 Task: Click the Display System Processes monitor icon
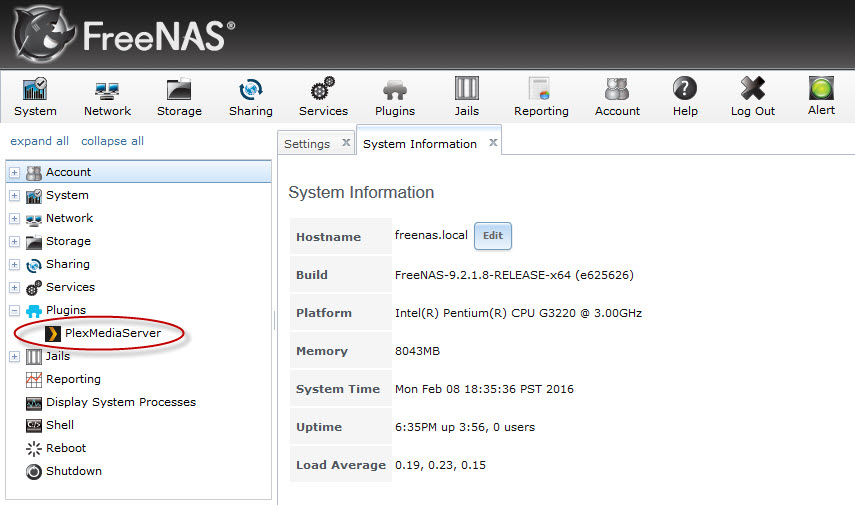click(x=34, y=403)
